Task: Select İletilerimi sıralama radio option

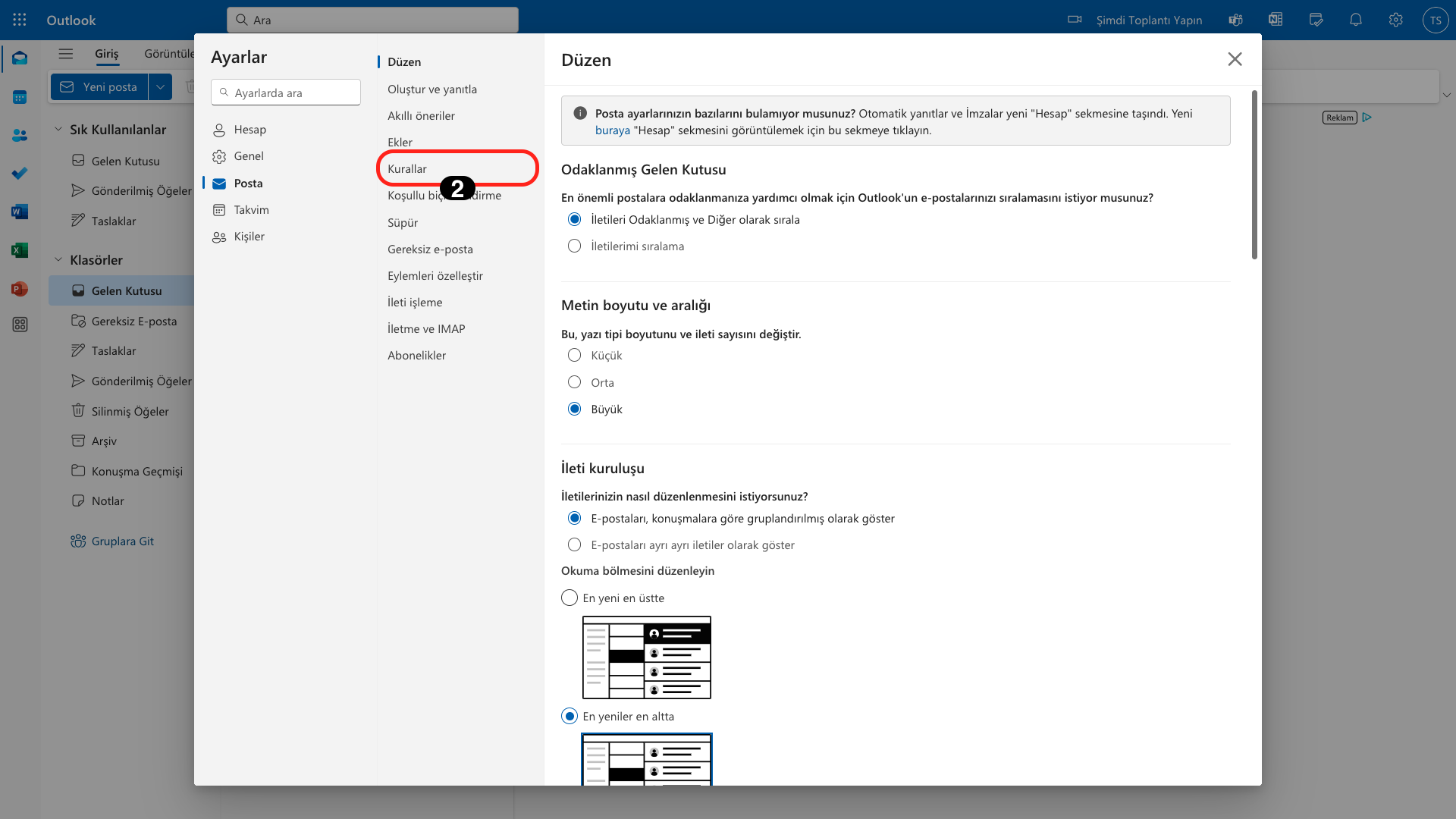Action: (x=575, y=246)
